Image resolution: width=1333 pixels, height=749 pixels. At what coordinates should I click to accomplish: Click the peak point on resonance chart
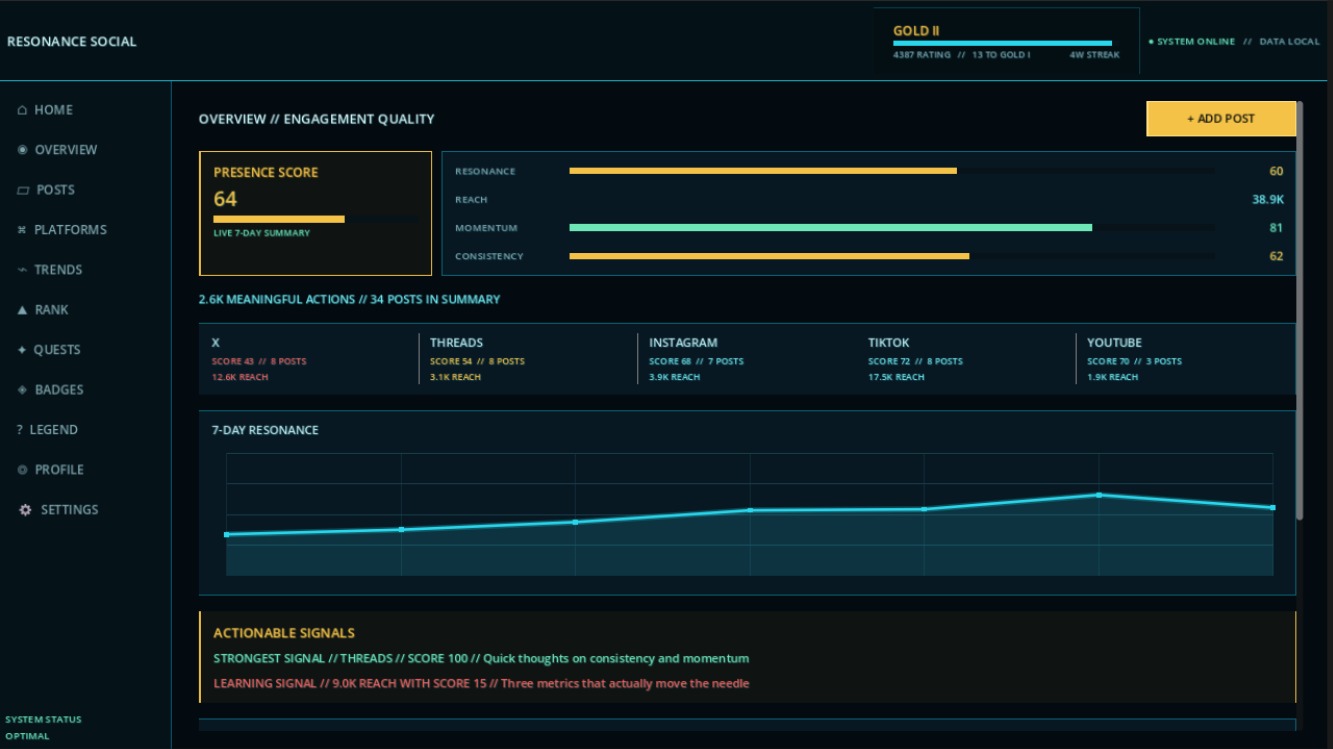pyautogui.click(x=1098, y=495)
